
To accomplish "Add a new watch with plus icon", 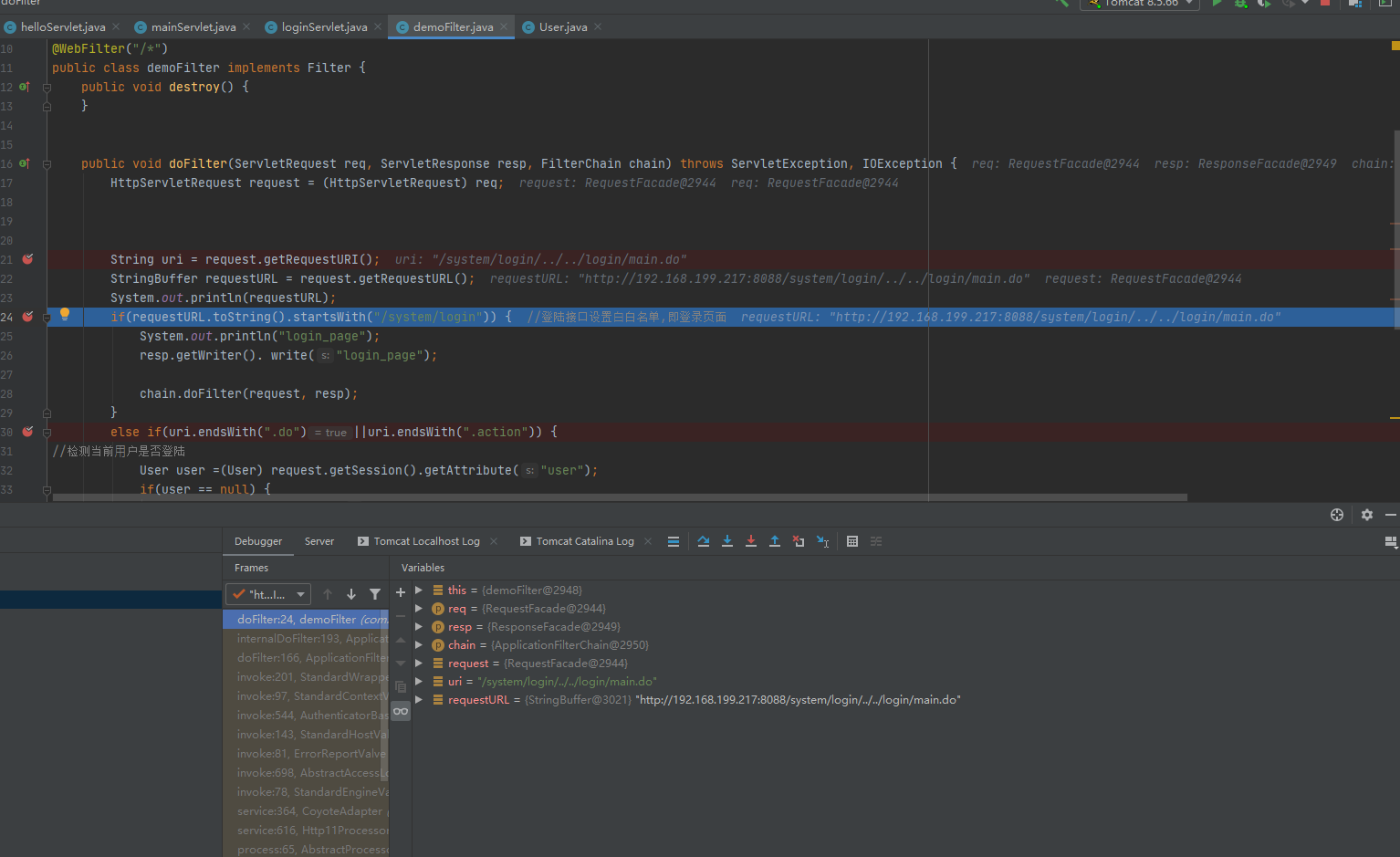I will pyautogui.click(x=401, y=592).
